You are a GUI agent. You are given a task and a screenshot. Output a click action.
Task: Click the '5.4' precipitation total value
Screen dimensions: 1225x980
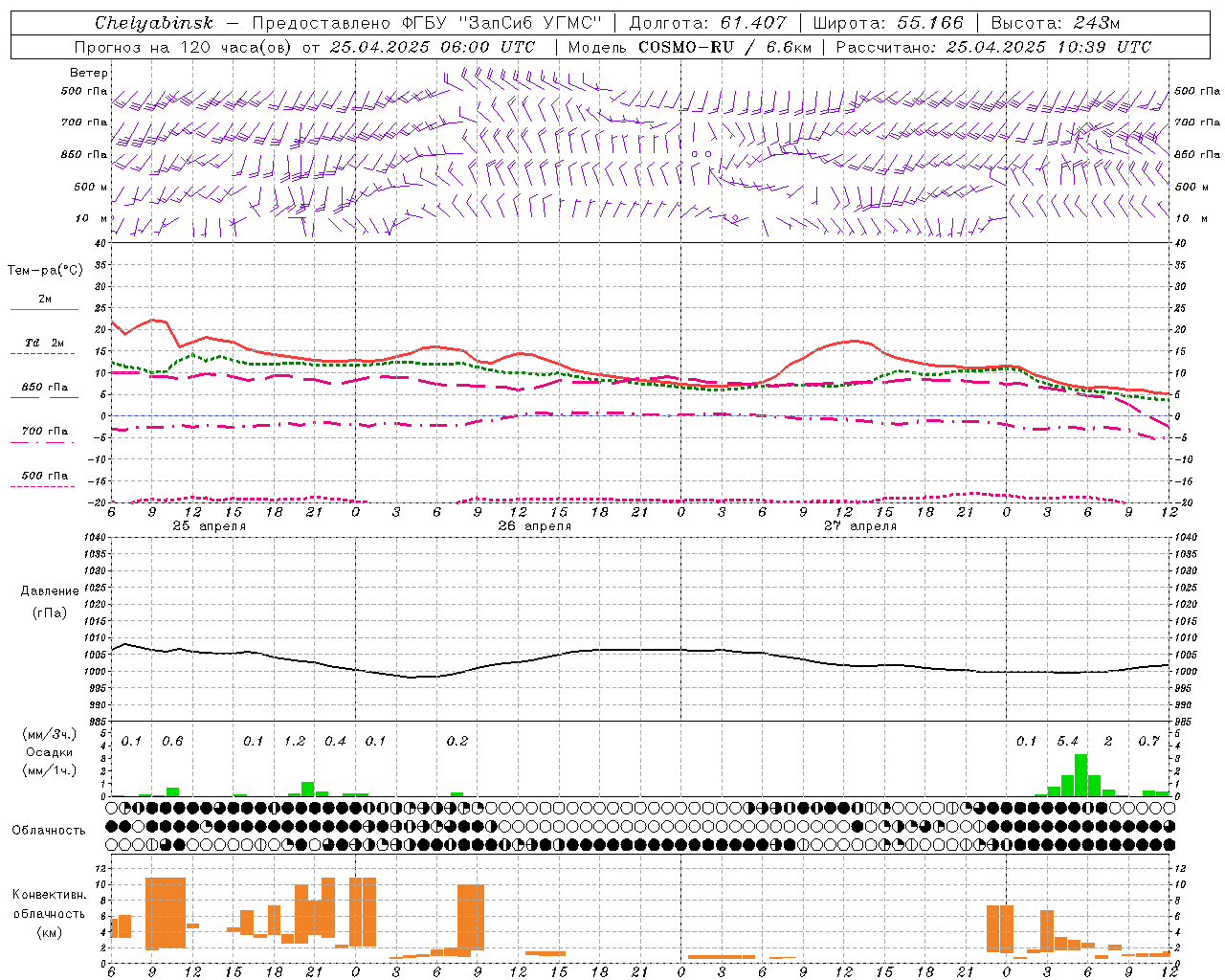pyautogui.click(x=1067, y=741)
